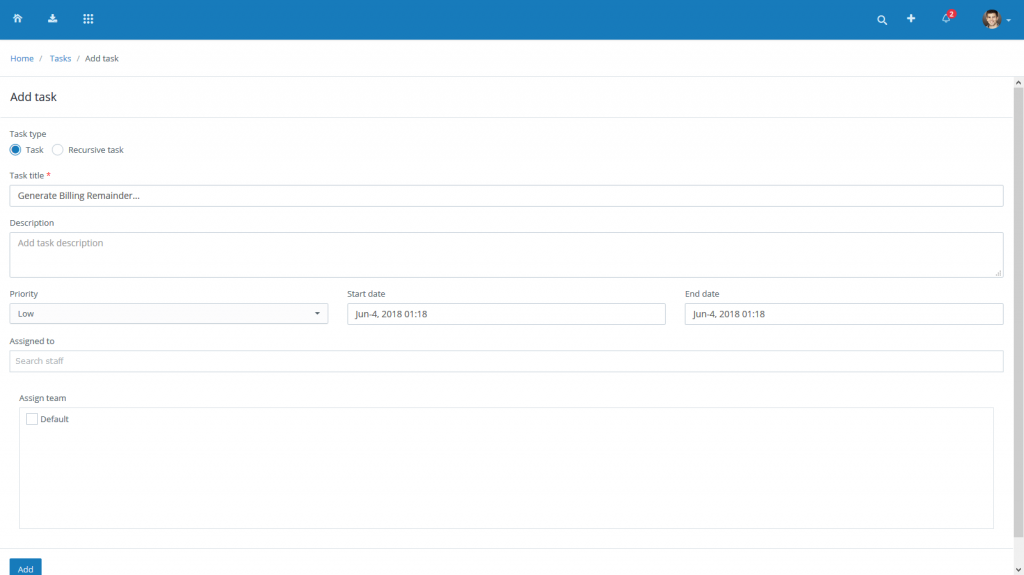Click the download tray icon in header

click(x=52, y=19)
